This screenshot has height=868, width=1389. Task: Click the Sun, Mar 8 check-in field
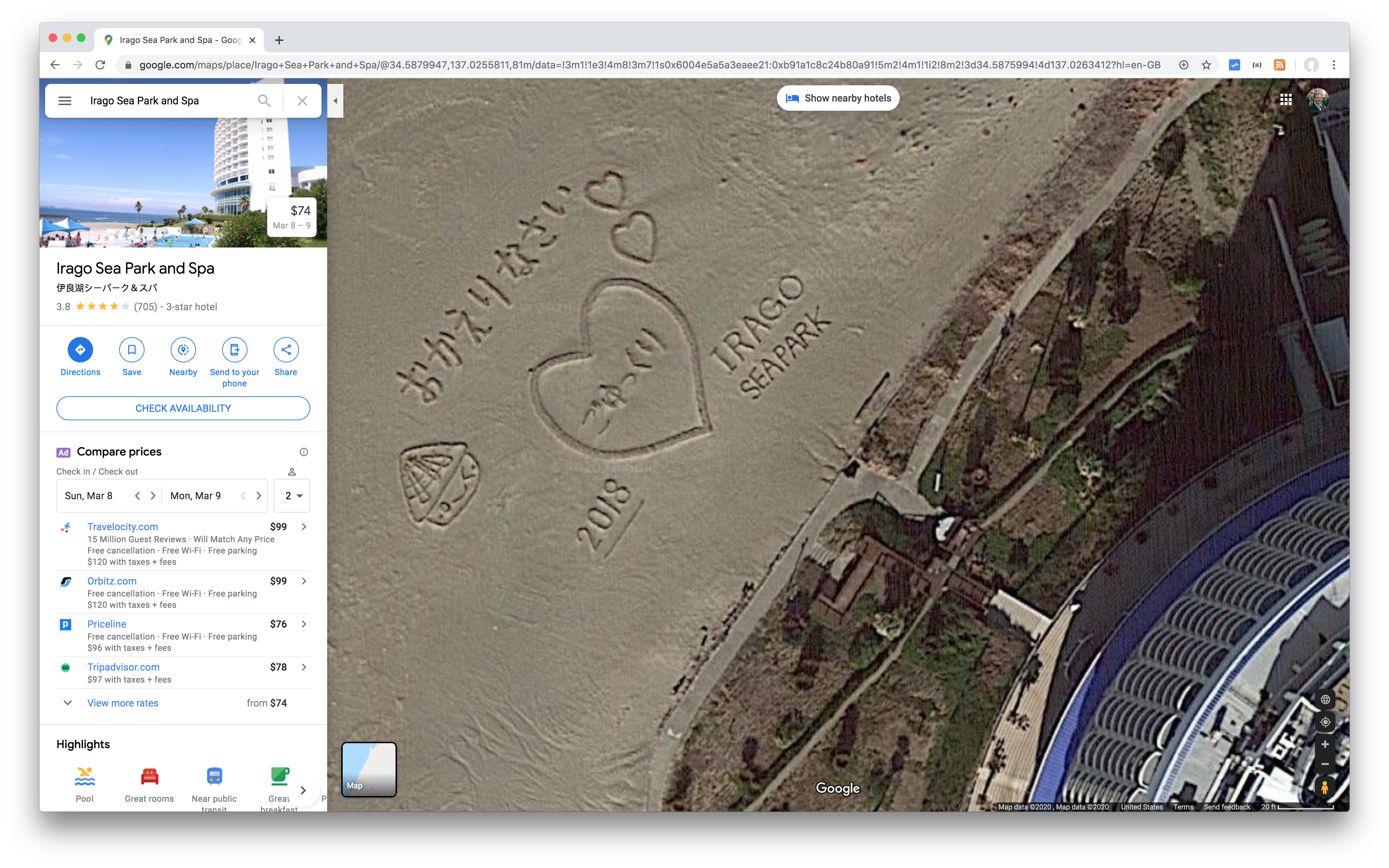click(x=89, y=495)
